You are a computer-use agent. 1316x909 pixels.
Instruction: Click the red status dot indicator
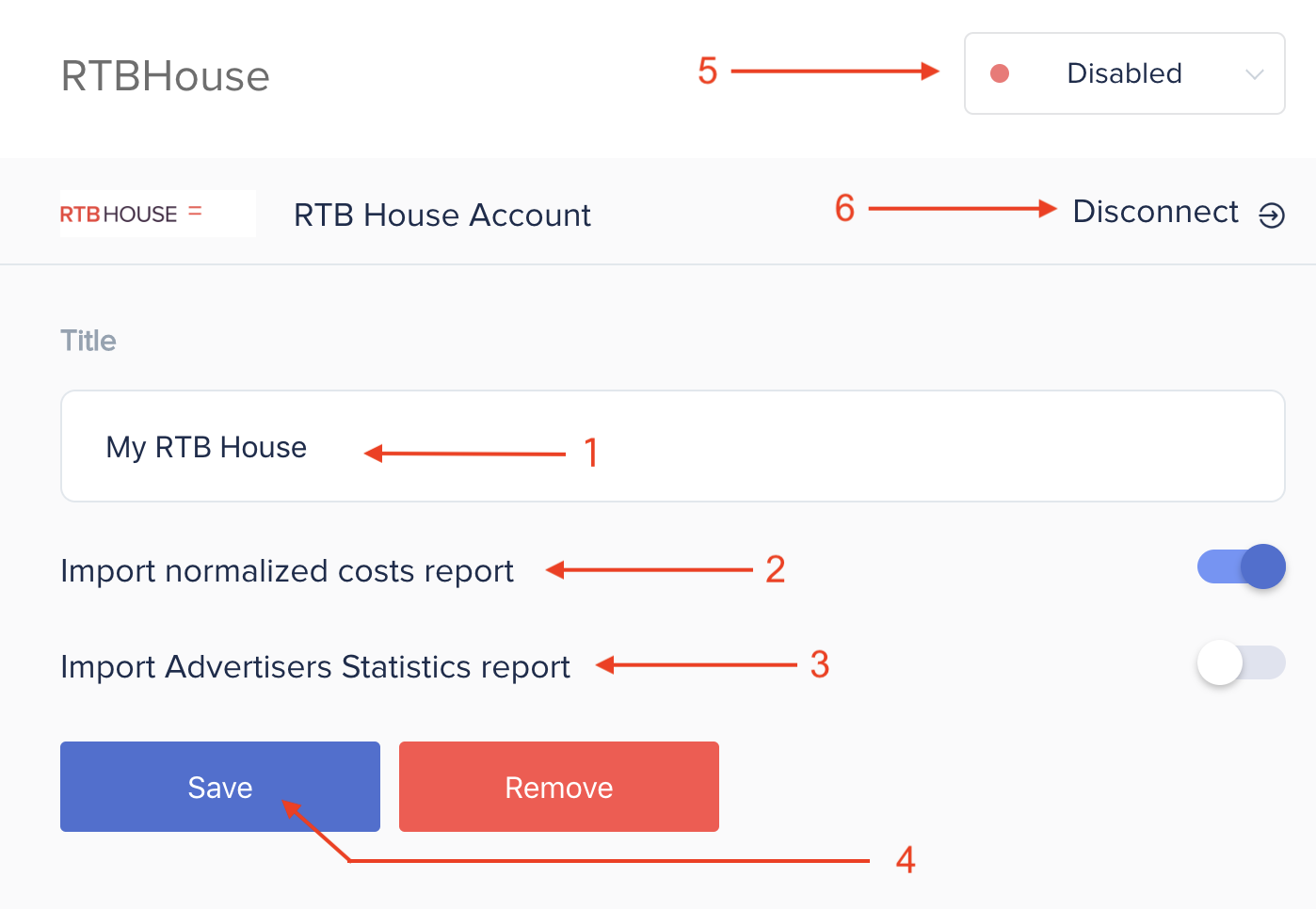click(1000, 73)
